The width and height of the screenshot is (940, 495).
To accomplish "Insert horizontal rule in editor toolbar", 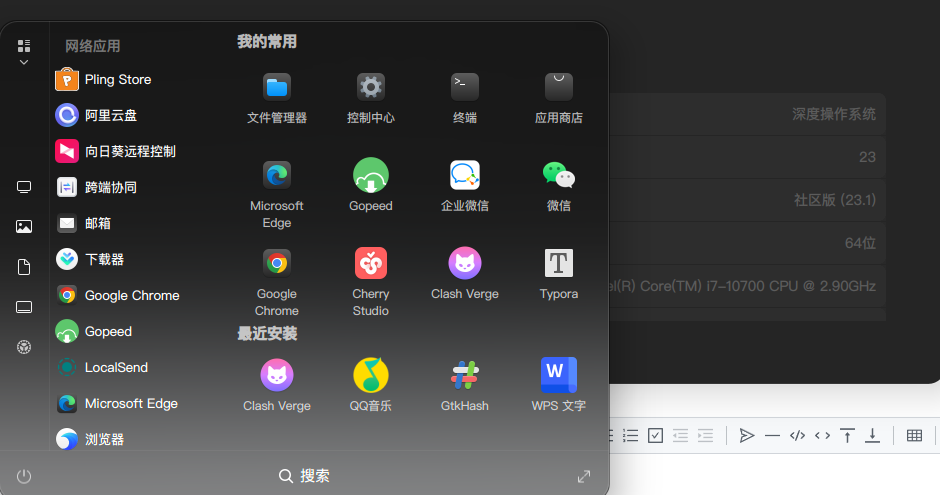I will coord(772,436).
